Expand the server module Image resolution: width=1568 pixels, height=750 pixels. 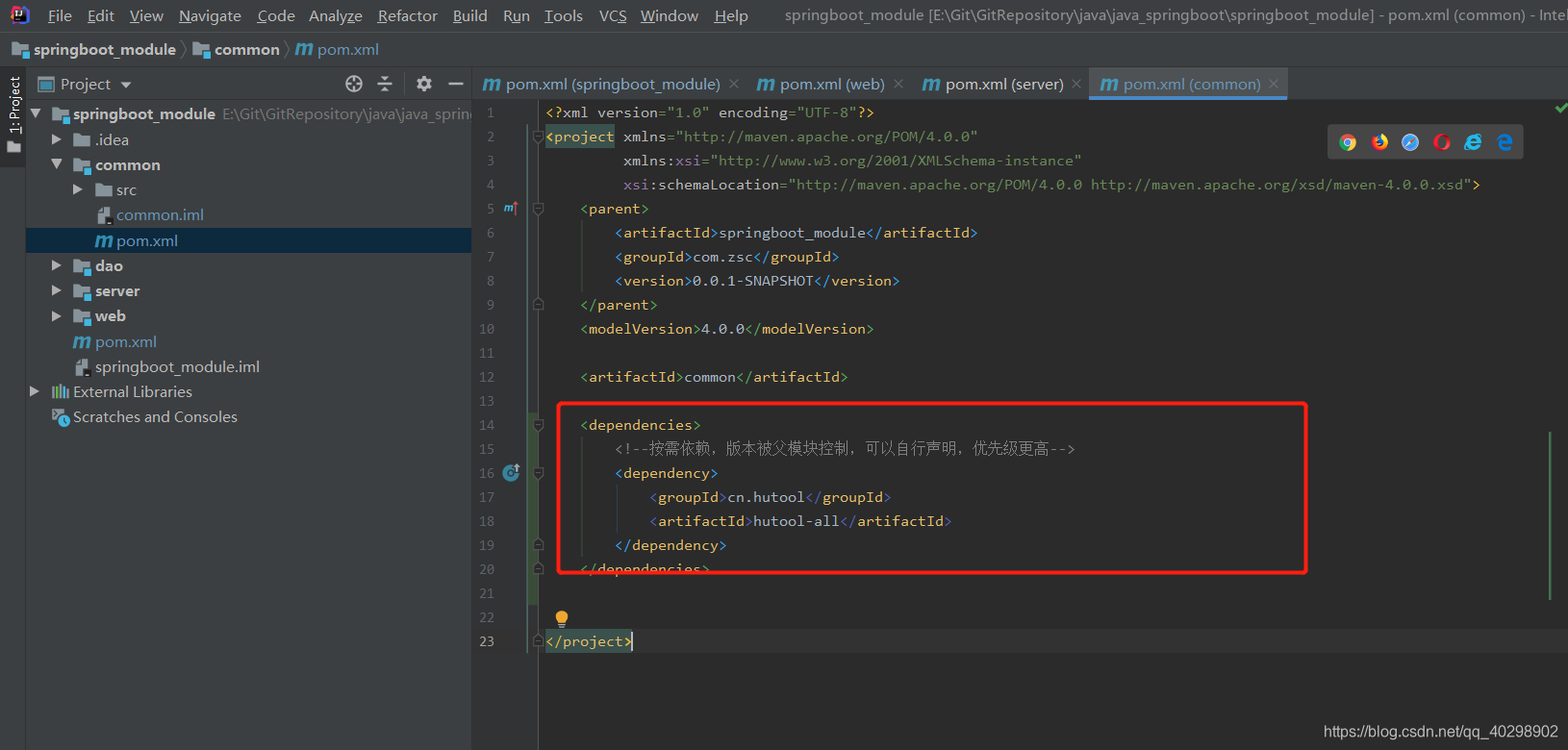pyautogui.click(x=57, y=290)
